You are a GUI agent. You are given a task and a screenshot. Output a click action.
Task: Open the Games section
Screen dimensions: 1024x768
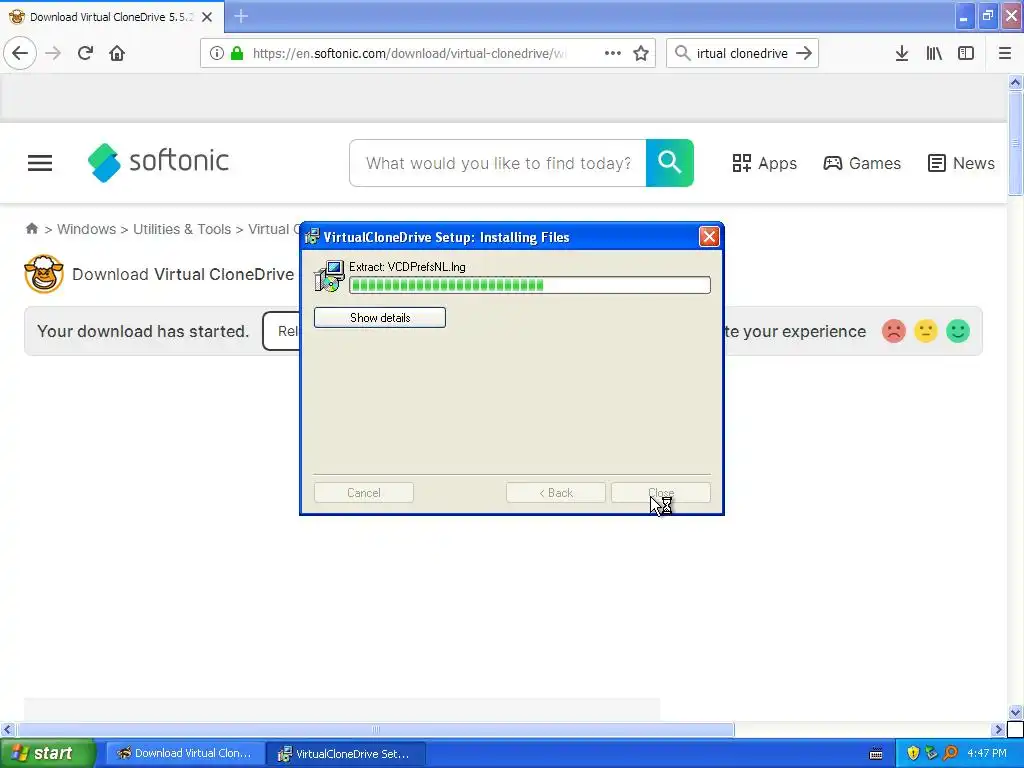coord(861,163)
